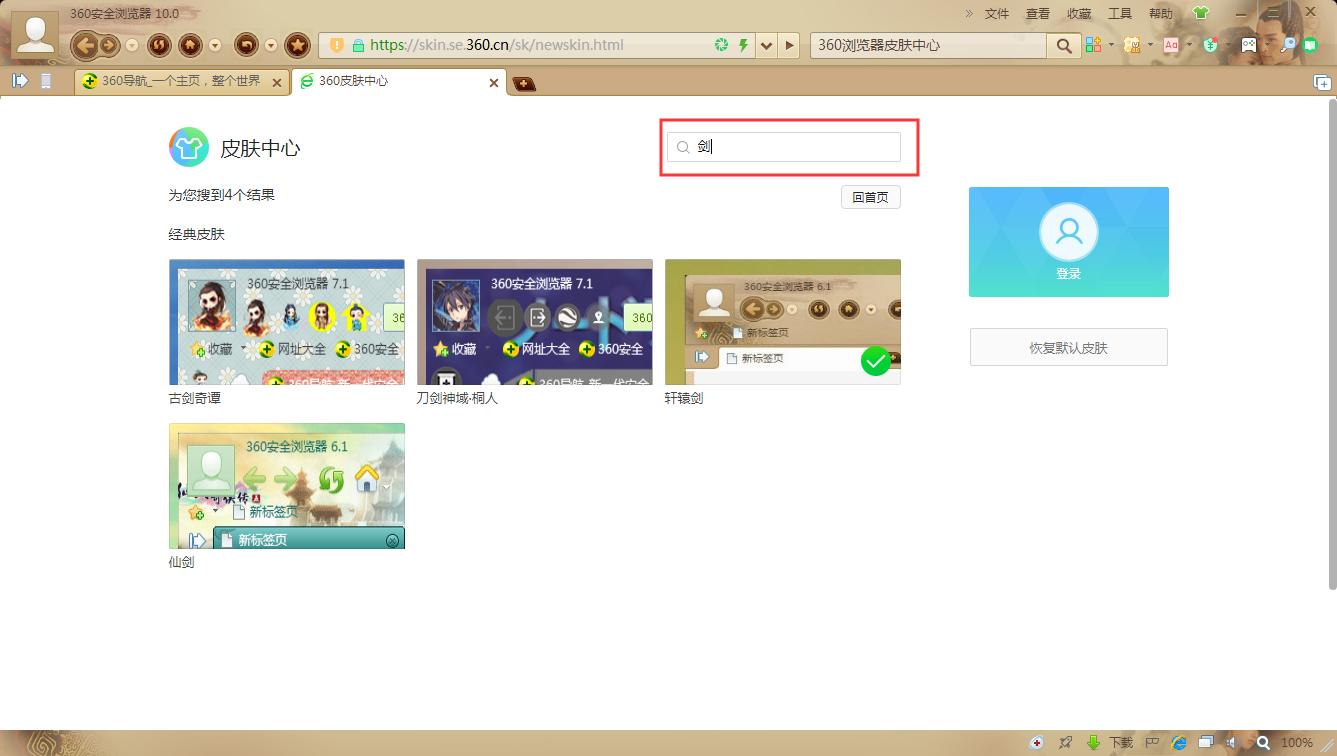Expand the address bar history dropdown arrow

tap(767, 45)
